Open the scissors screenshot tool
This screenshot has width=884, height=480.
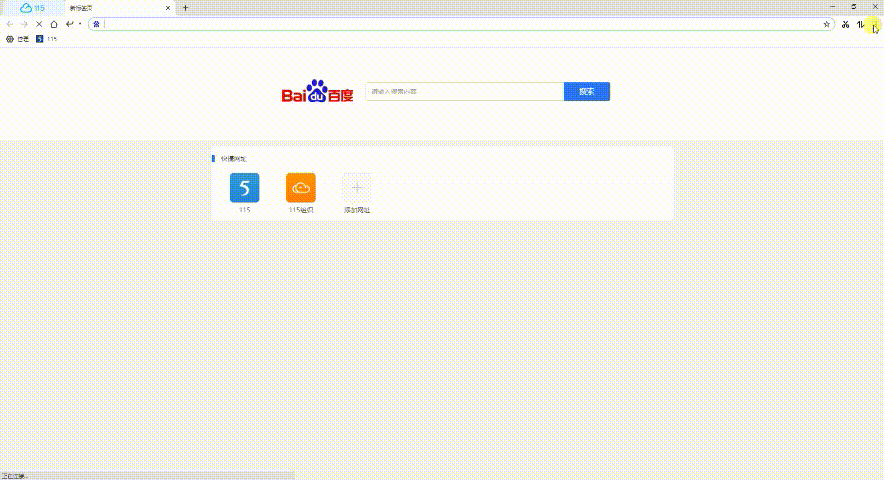click(x=846, y=24)
